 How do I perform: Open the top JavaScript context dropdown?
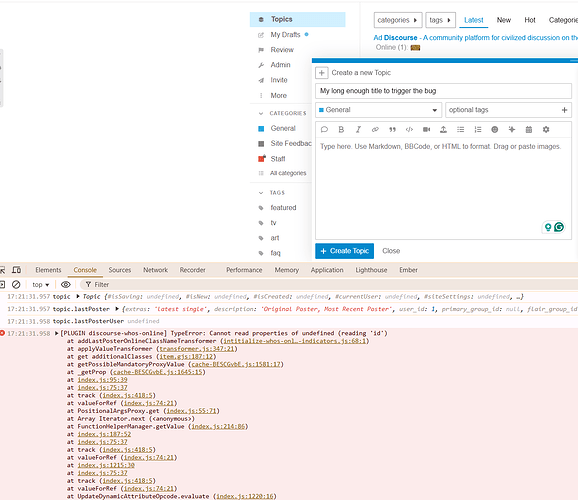point(41,285)
